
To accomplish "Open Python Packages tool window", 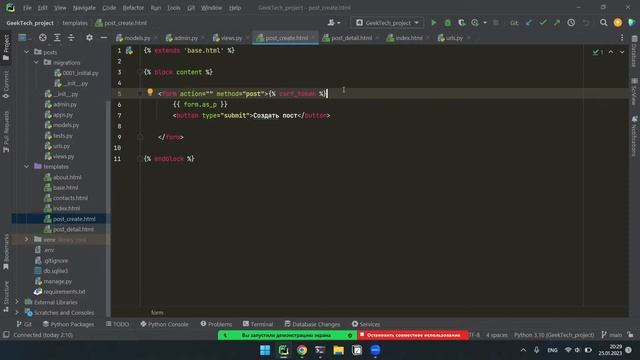I will [x=68, y=324].
